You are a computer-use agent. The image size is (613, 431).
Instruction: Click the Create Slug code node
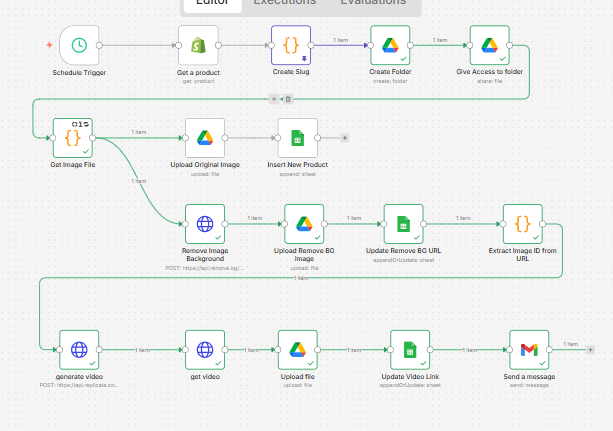(x=290, y=46)
